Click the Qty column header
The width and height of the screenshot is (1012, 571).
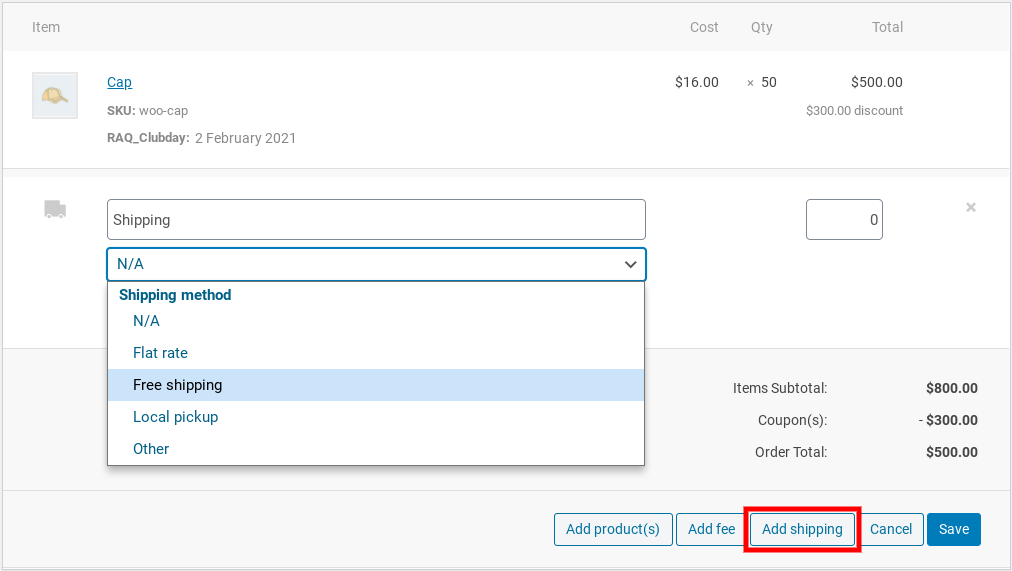762,27
